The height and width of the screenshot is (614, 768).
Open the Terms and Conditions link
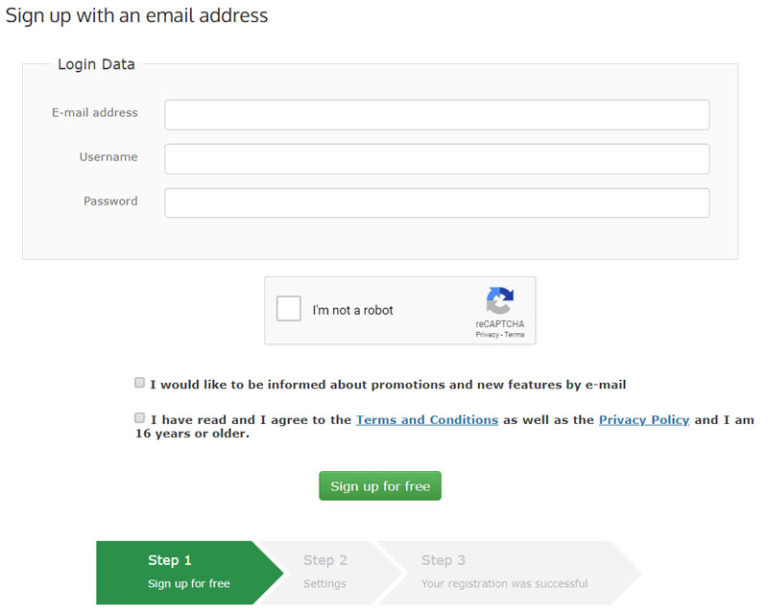427,420
